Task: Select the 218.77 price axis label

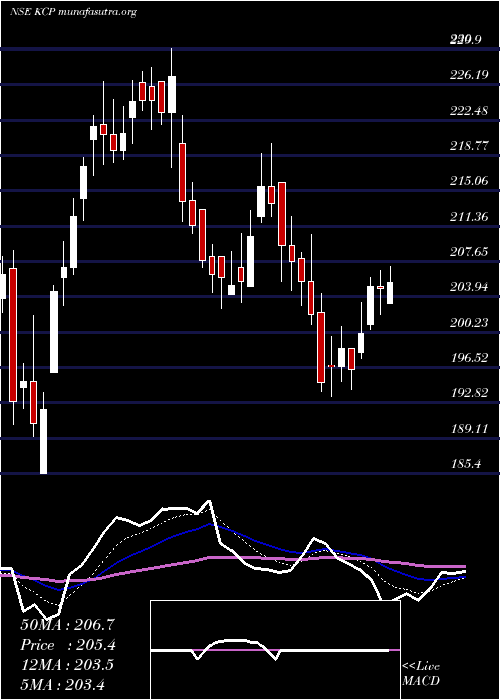Action: pyautogui.click(x=469, y=146)
